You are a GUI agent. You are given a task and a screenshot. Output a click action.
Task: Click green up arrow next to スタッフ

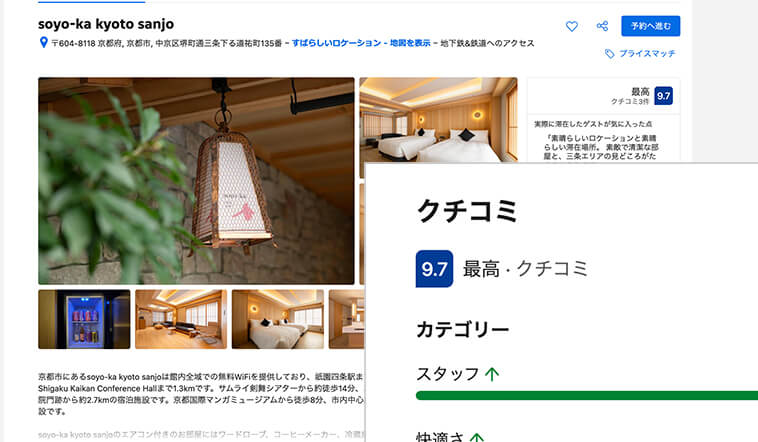tap(492, 374)
